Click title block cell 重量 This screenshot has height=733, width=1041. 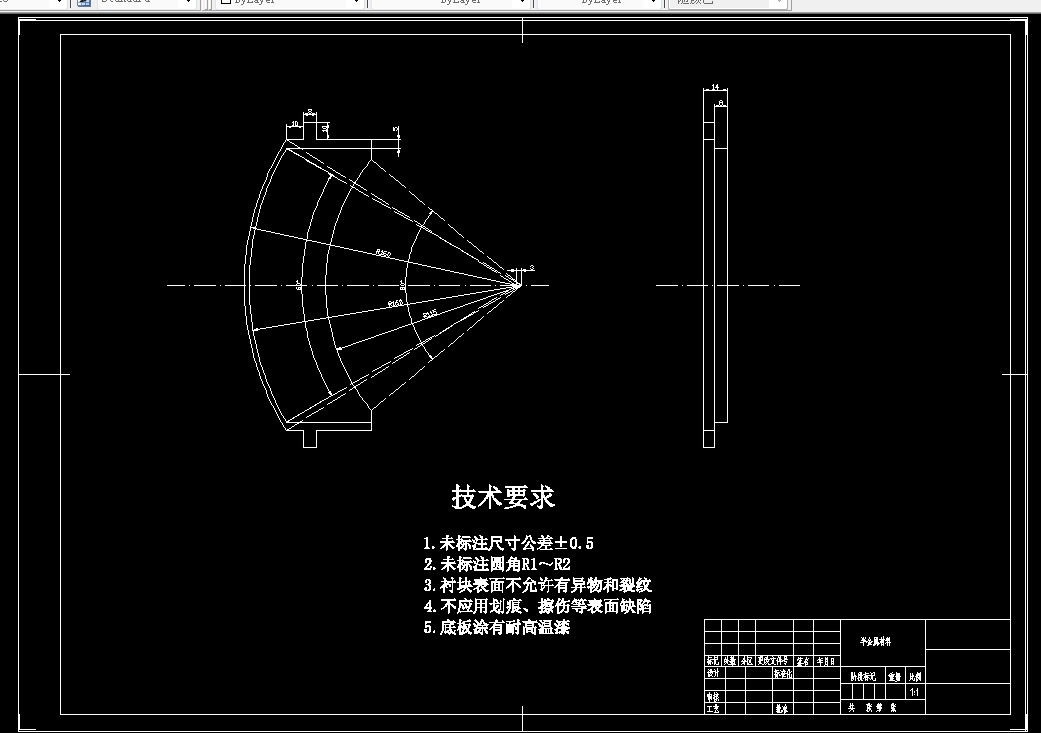894,677
